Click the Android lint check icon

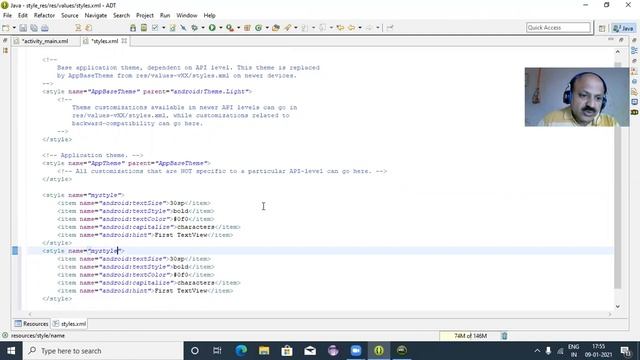coord(155,28)
